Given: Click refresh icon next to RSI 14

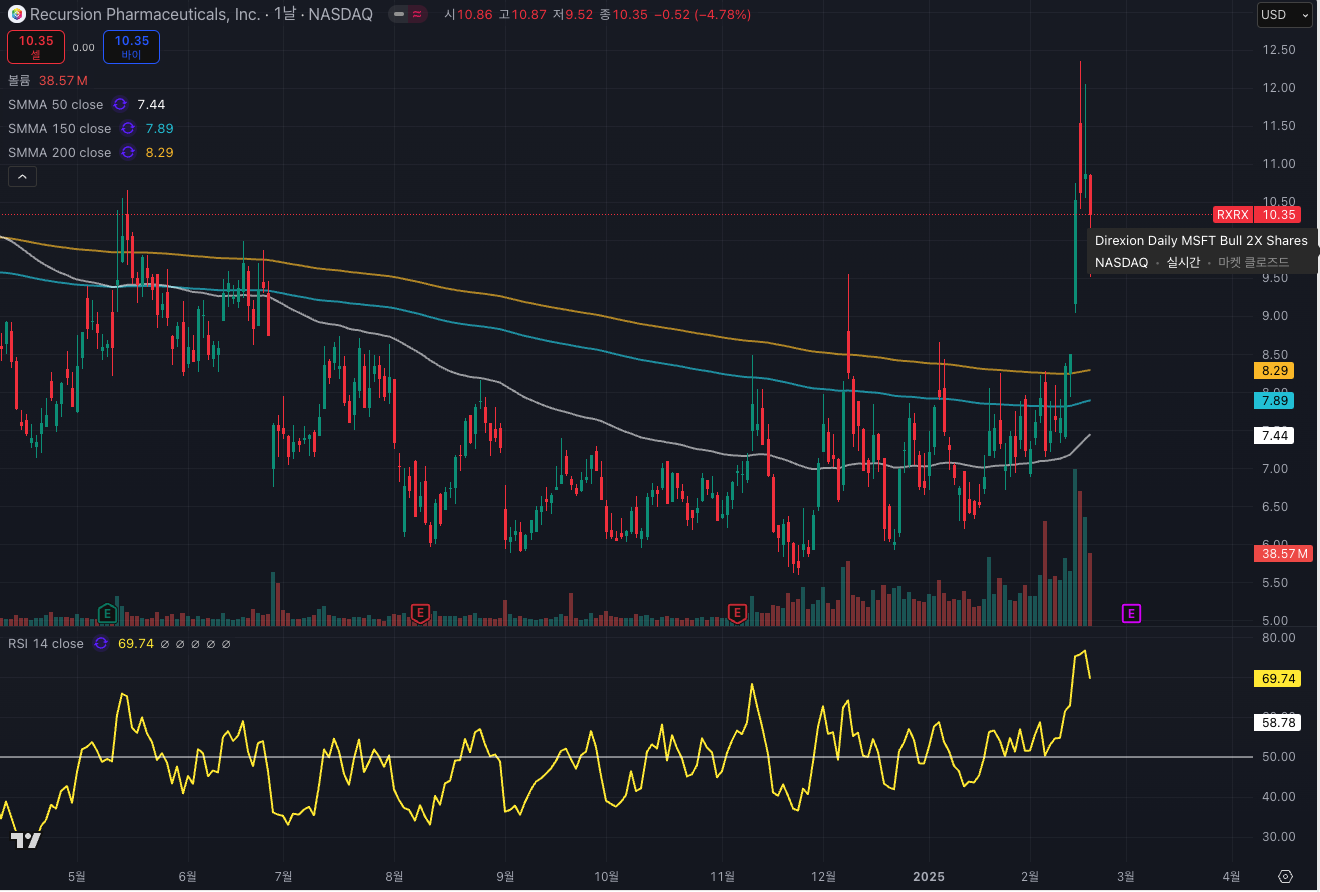Looking at the screenshot, I should (x=100, y=643).
